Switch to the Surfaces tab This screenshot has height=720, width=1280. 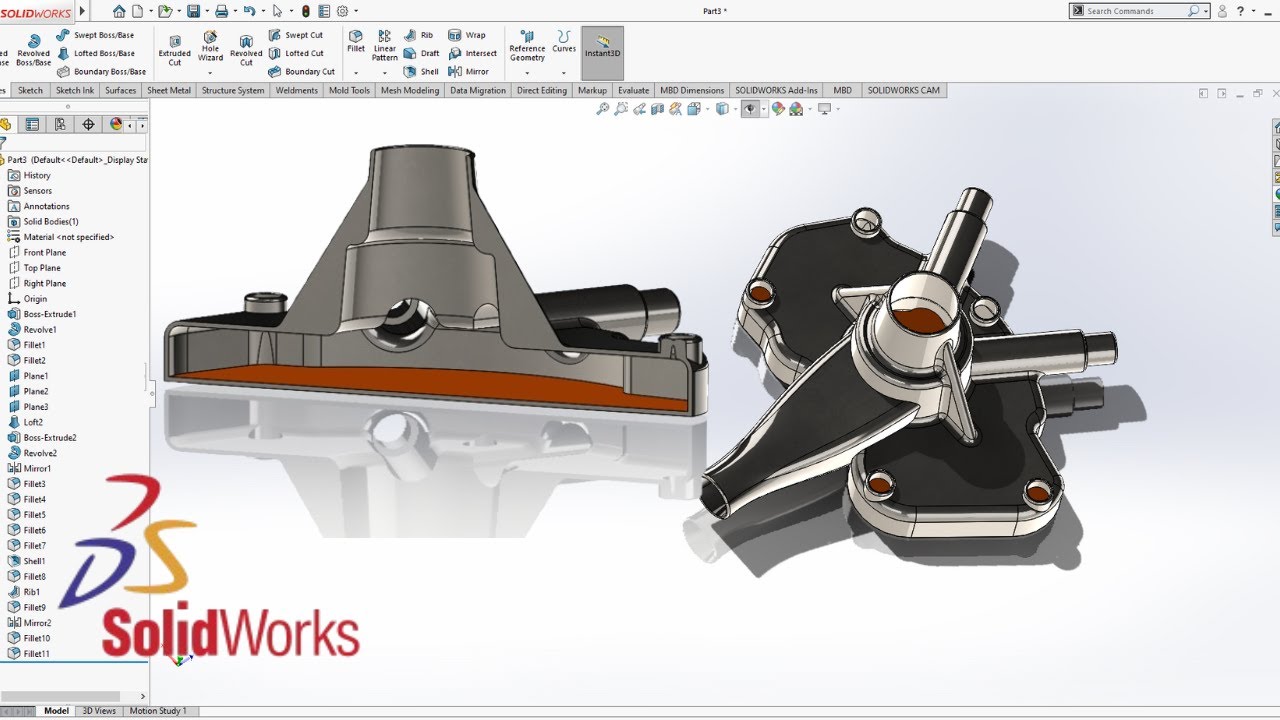pyautogui.click(x=120, y=90)
